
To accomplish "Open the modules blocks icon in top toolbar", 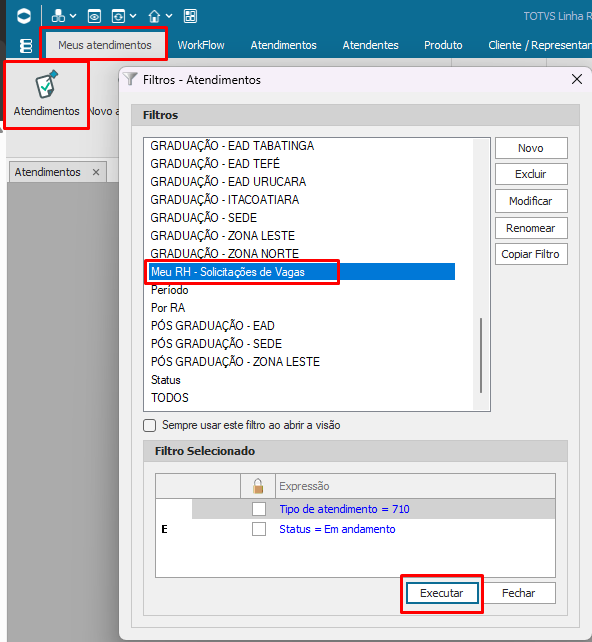I will pos(58,16).
